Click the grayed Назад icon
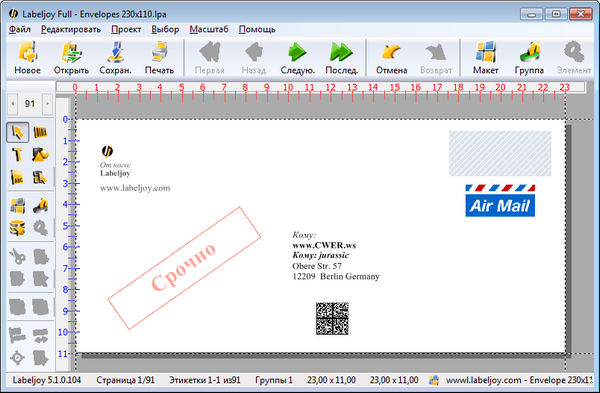The width and height of the screenshot is (600, 393). (253, 58)
